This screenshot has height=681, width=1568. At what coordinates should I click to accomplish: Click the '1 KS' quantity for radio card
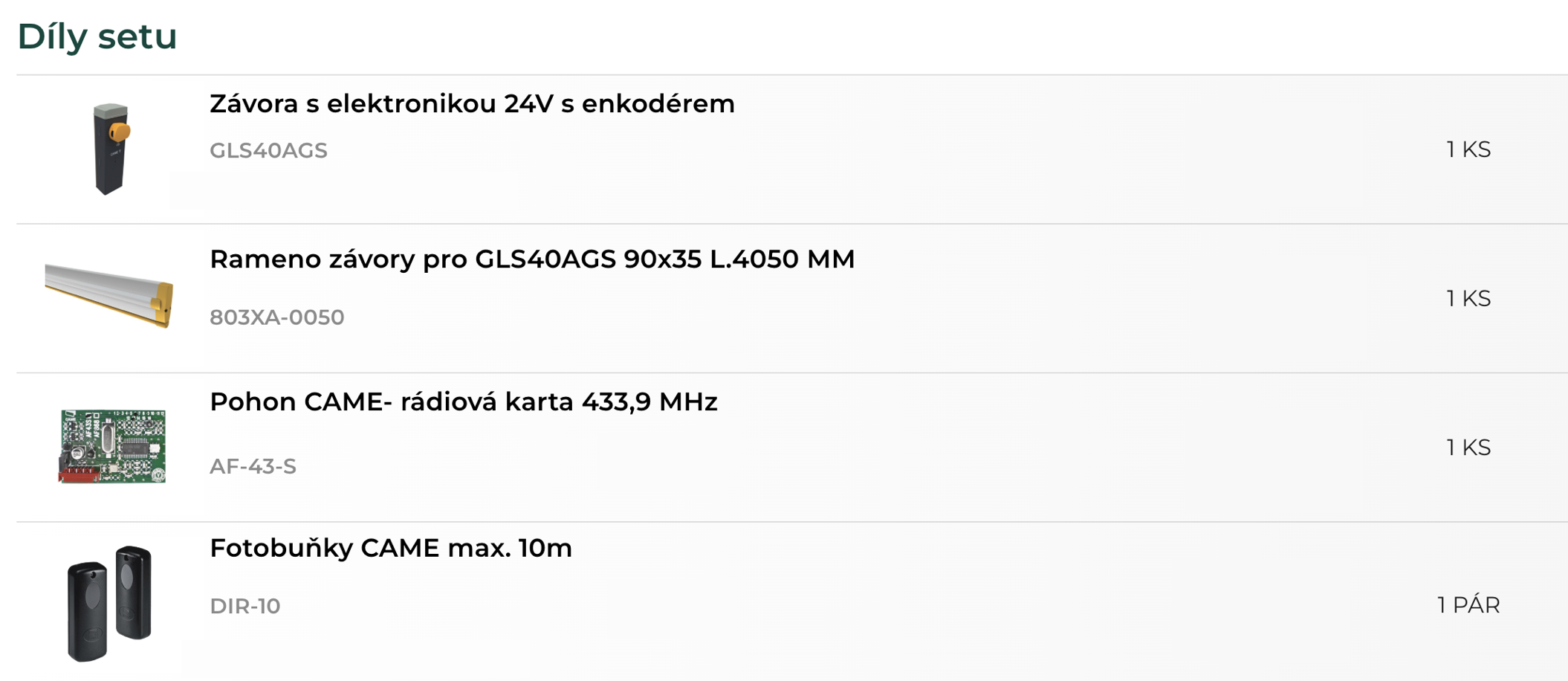pyautogui.click(x=1468, y=448)
